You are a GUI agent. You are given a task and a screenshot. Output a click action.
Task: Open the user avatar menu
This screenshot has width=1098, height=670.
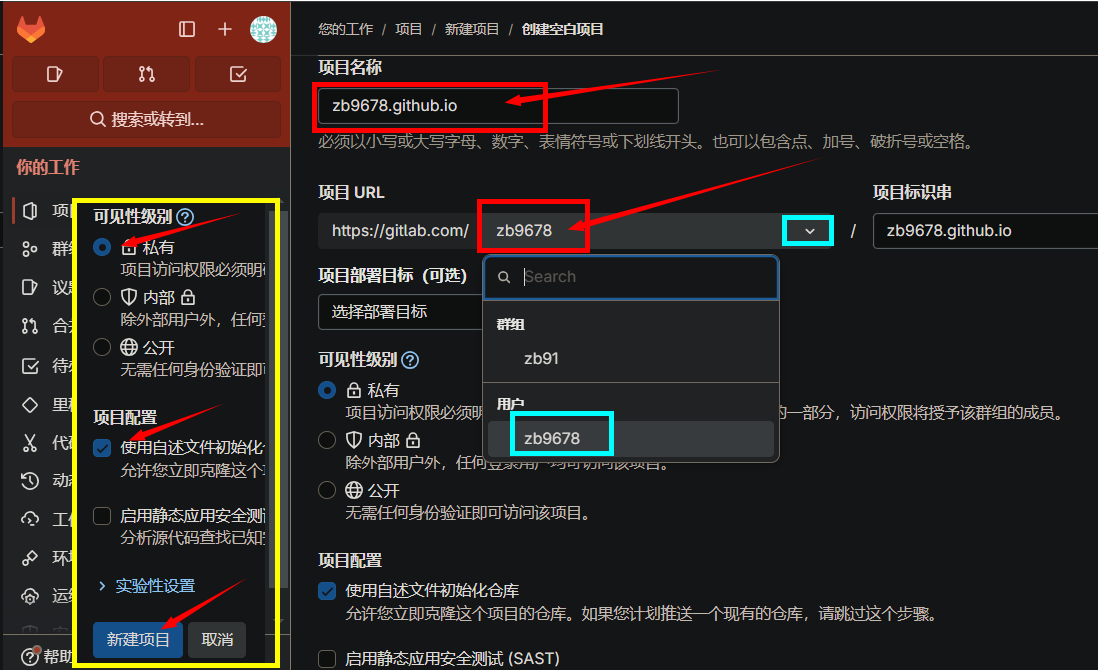263,29
